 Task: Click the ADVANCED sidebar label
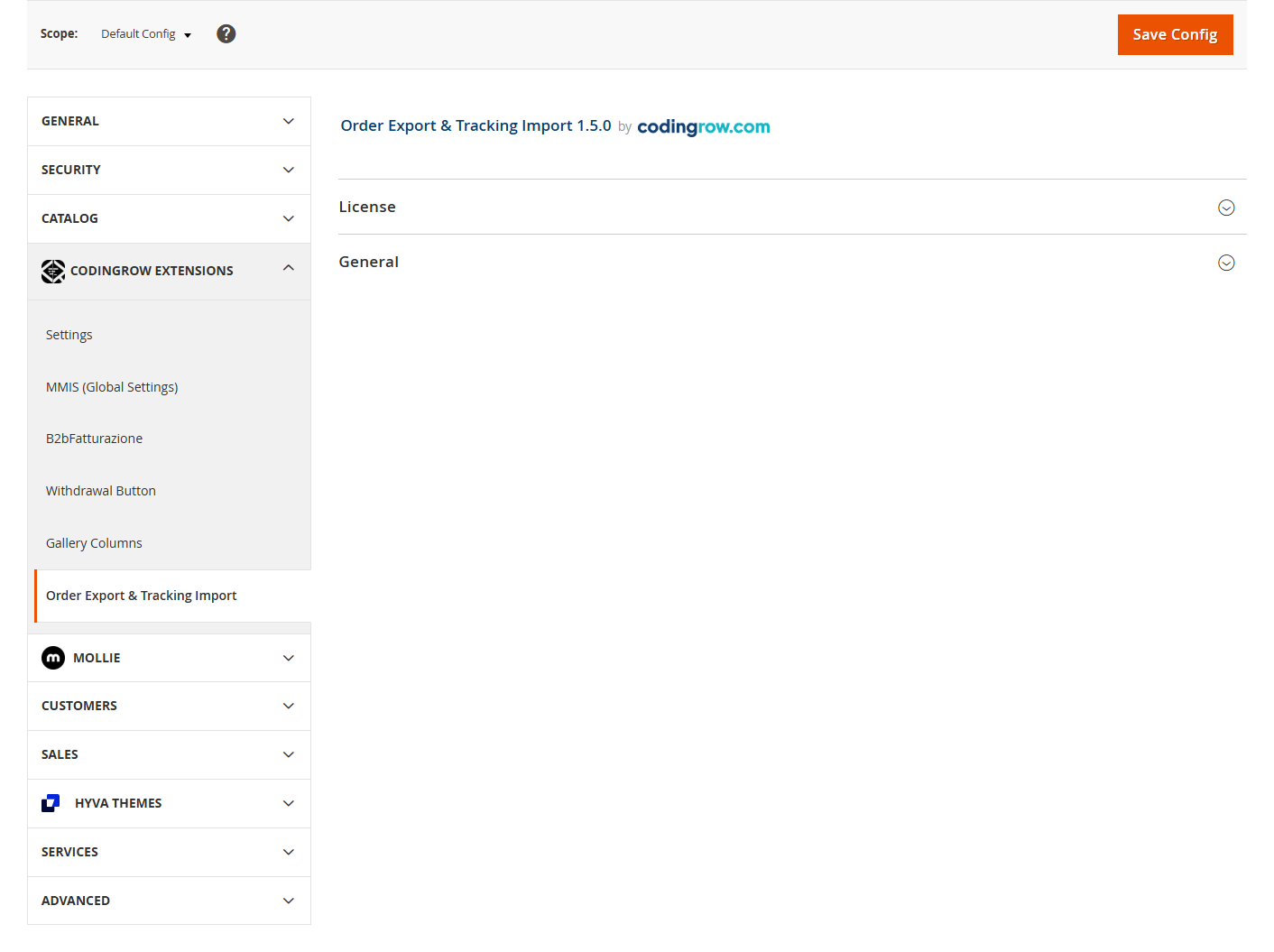pos(76,901)
